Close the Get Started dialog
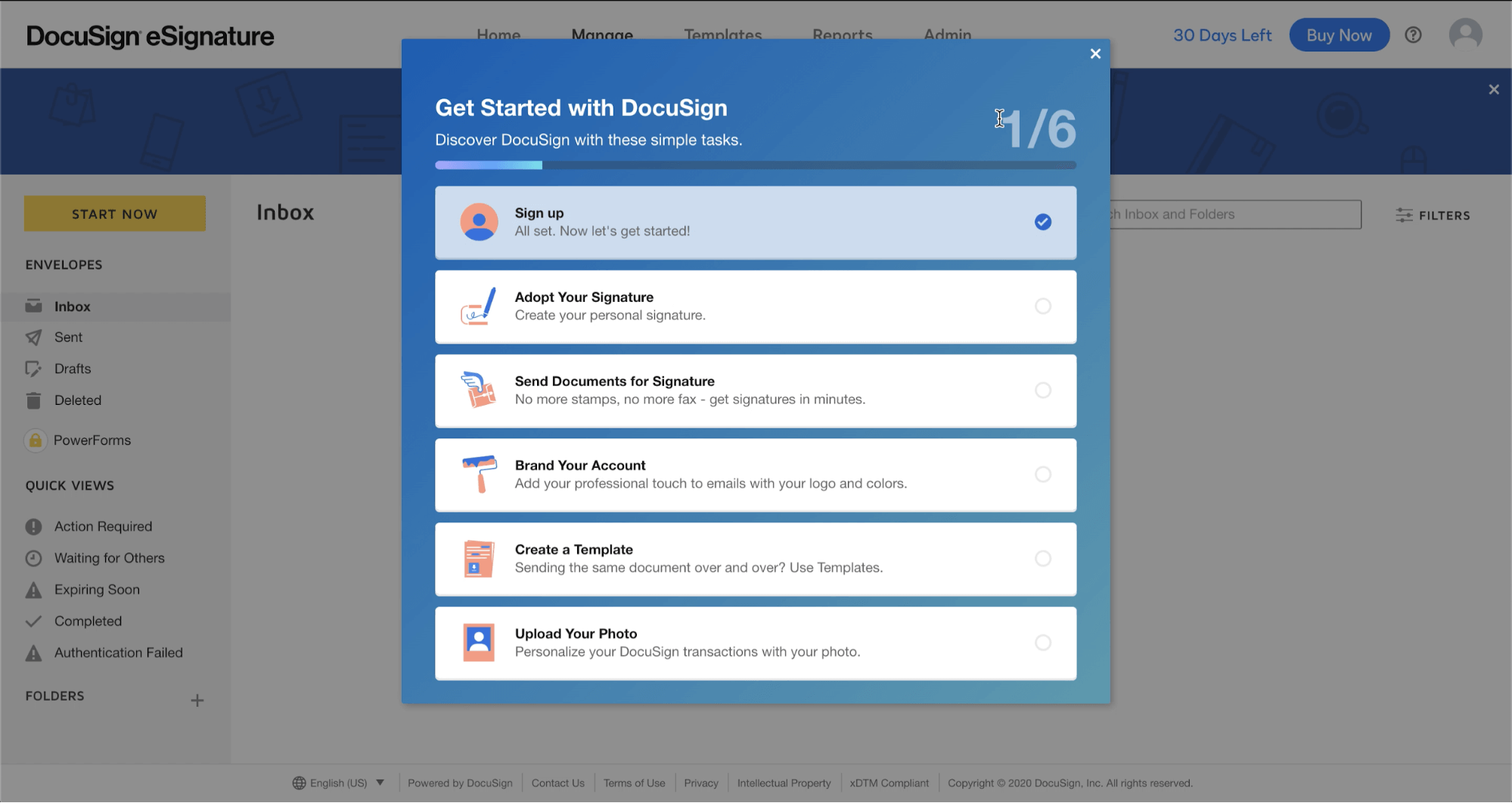 [1095, 54]
